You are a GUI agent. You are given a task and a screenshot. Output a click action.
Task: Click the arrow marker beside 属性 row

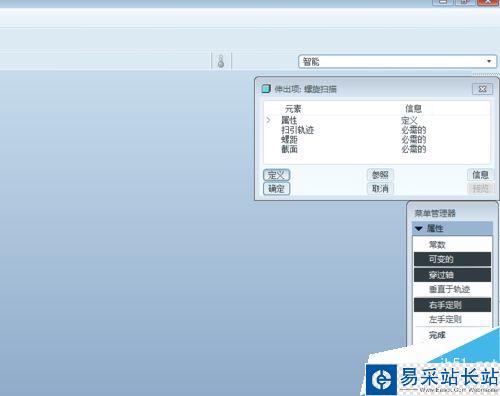pyautogui.click(x=269, y=120)
